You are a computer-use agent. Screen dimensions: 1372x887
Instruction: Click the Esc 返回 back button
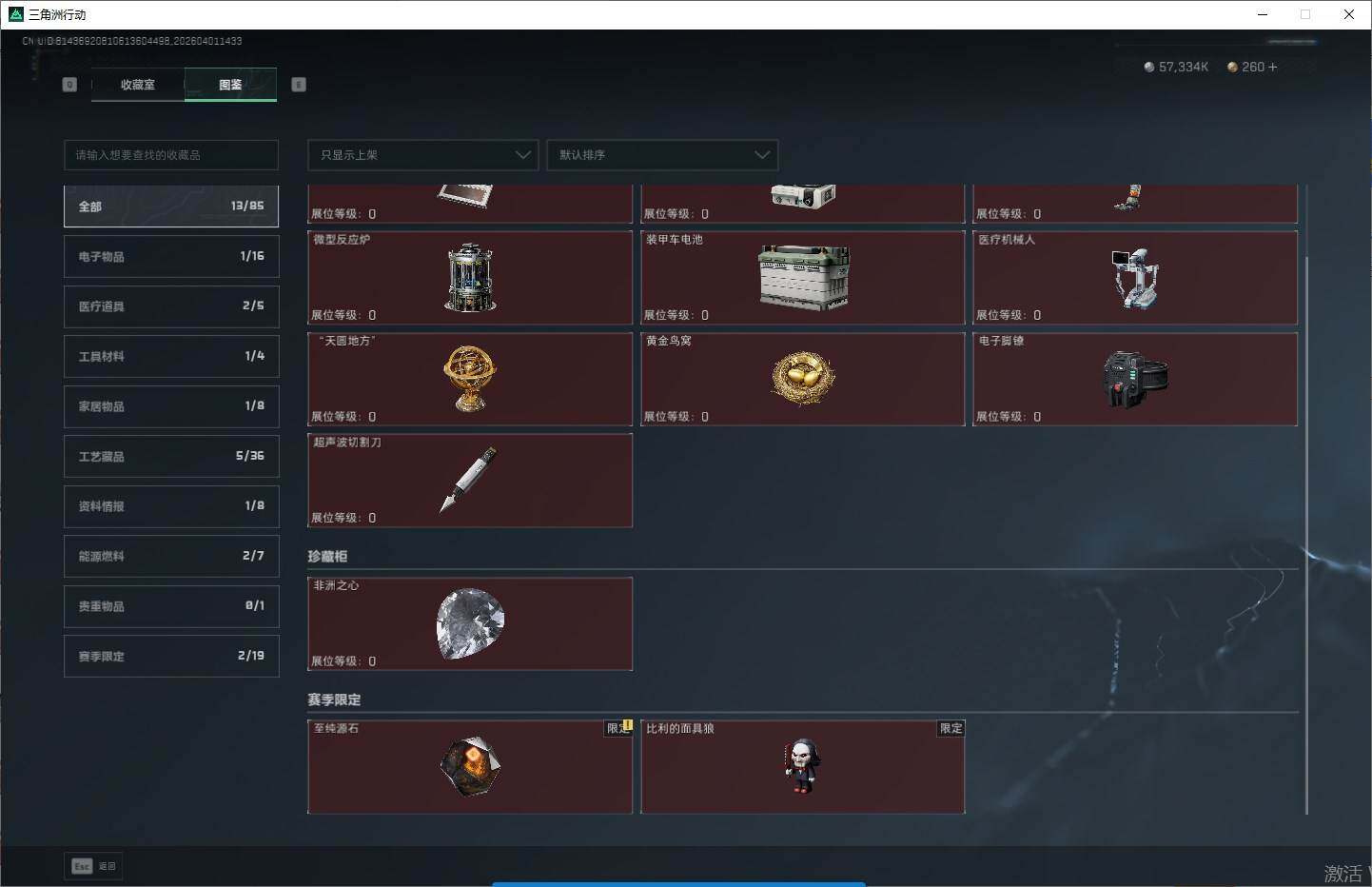click(x=93, y=866)
